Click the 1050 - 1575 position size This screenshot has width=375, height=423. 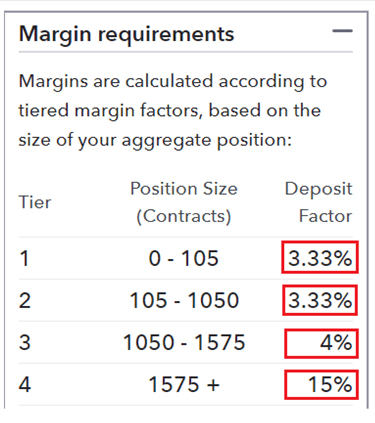[184, 342]
